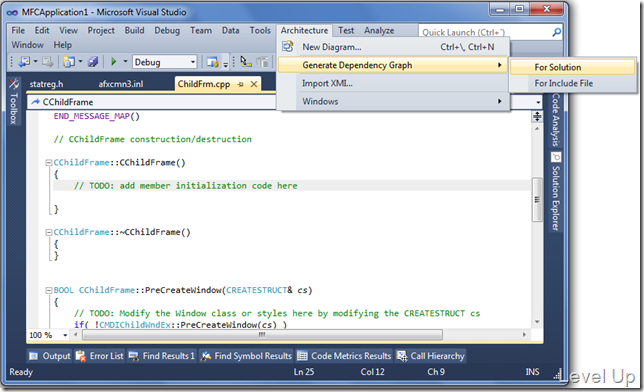Click the Toolbox wrench icon in sidebar
644x392 pixels.
point(14,84)
